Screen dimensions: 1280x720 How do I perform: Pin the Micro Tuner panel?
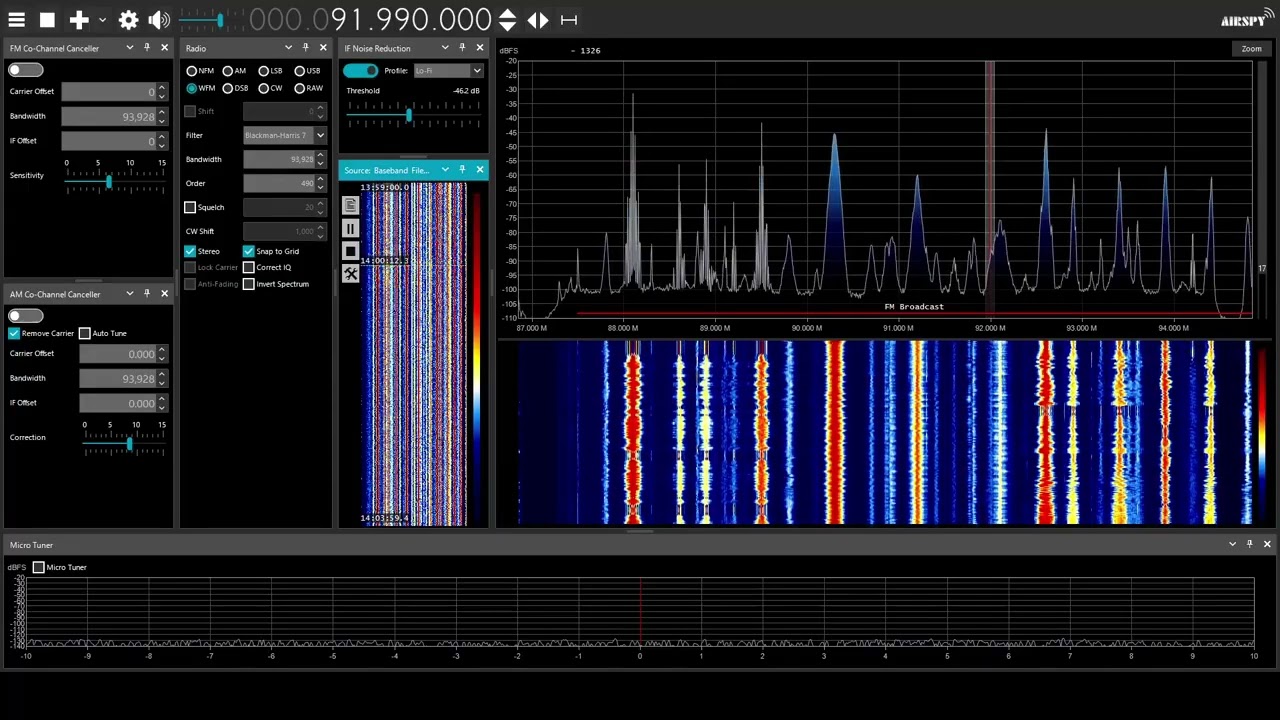point(1249,544)
